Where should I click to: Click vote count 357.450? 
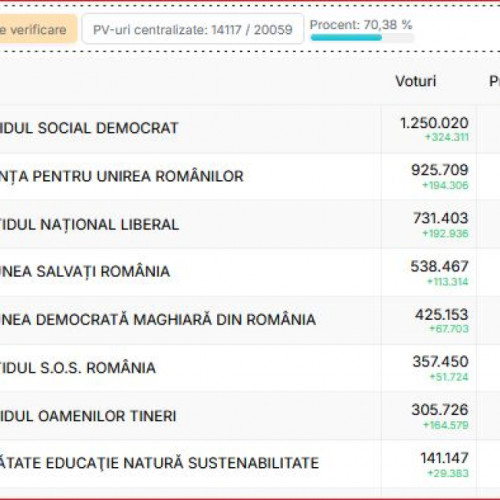tap(441, 362)
